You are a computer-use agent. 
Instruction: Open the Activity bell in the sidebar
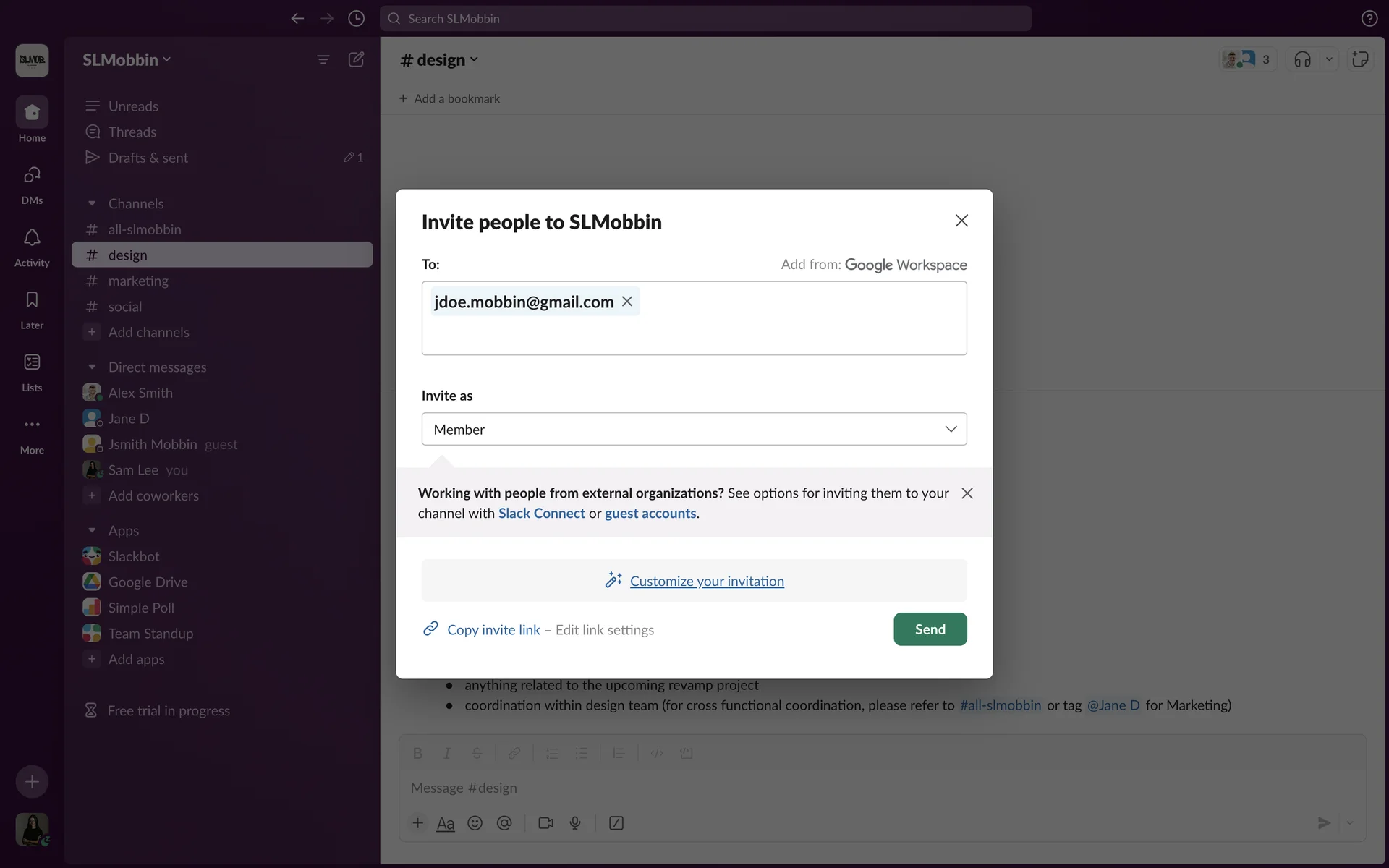coord(32,247)
